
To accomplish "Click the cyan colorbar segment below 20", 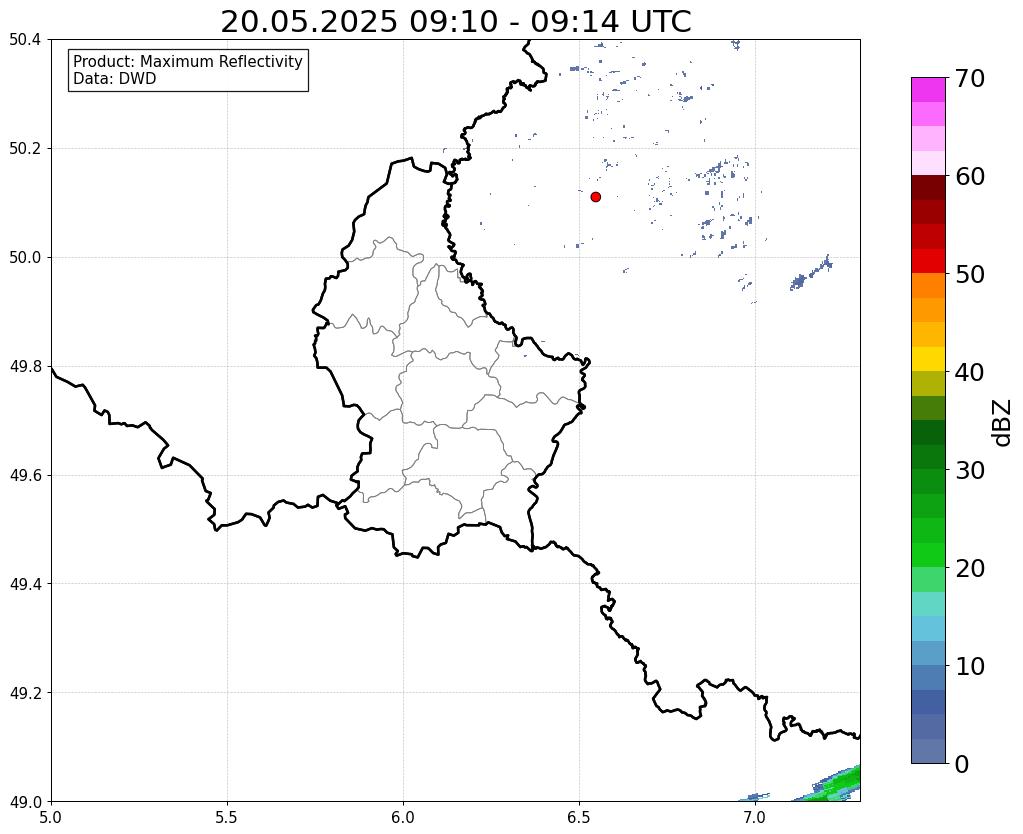I will click(x=928, y=604).
